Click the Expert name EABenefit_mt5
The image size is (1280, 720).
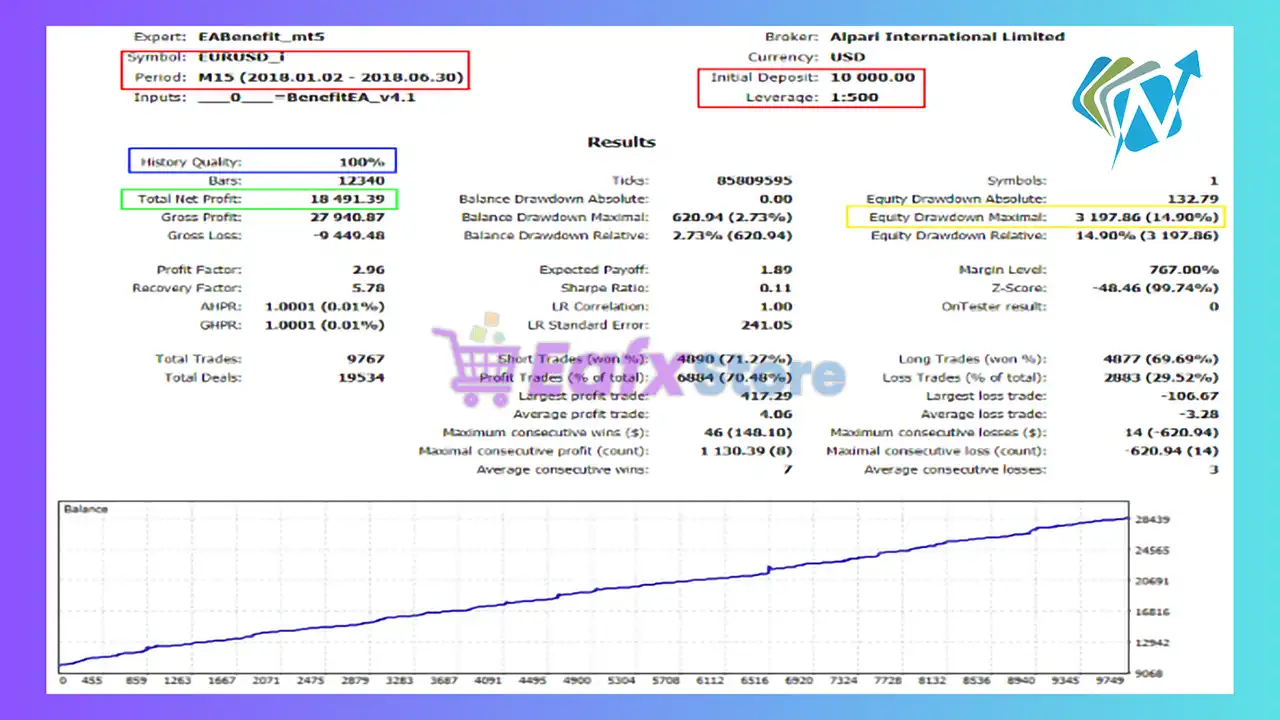(x=262, y=37)
